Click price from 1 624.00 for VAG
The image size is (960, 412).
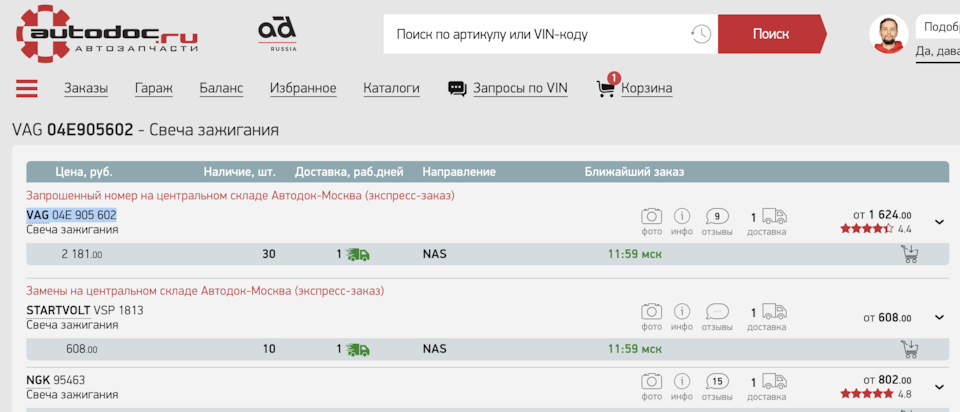[x=882, y=215]
